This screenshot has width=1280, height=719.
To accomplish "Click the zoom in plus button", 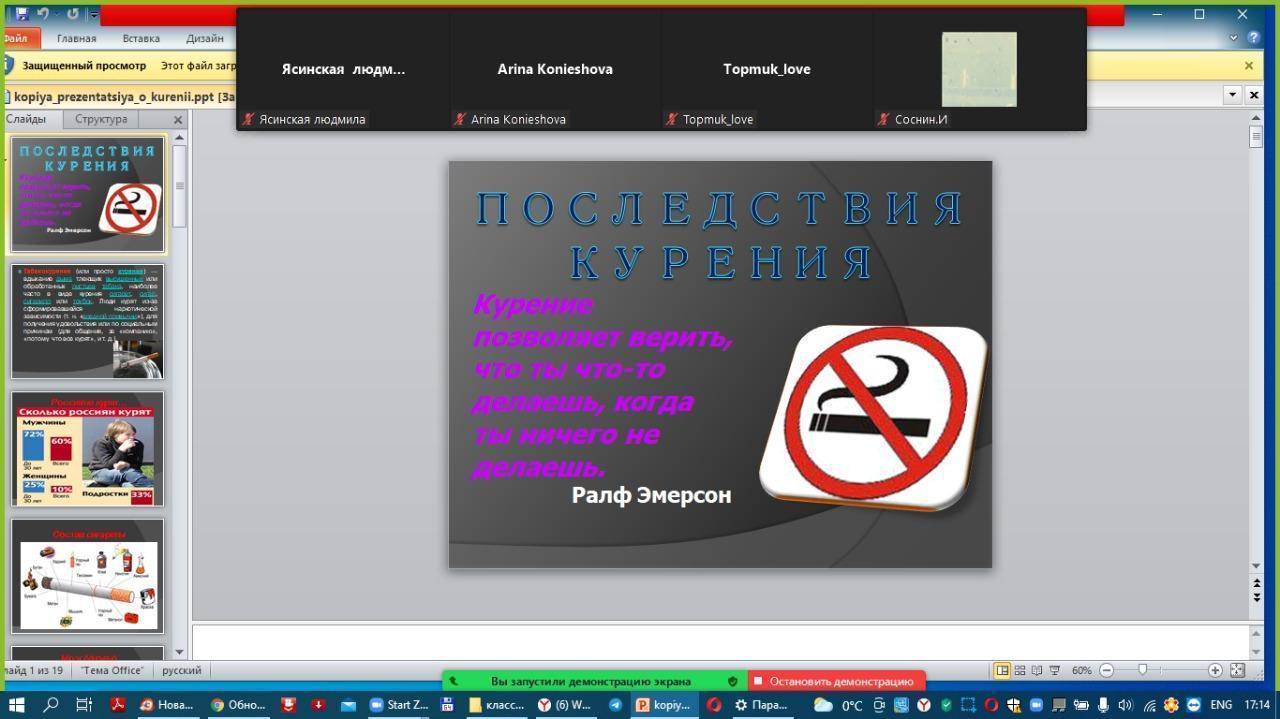I will [x=1215, y=670].
